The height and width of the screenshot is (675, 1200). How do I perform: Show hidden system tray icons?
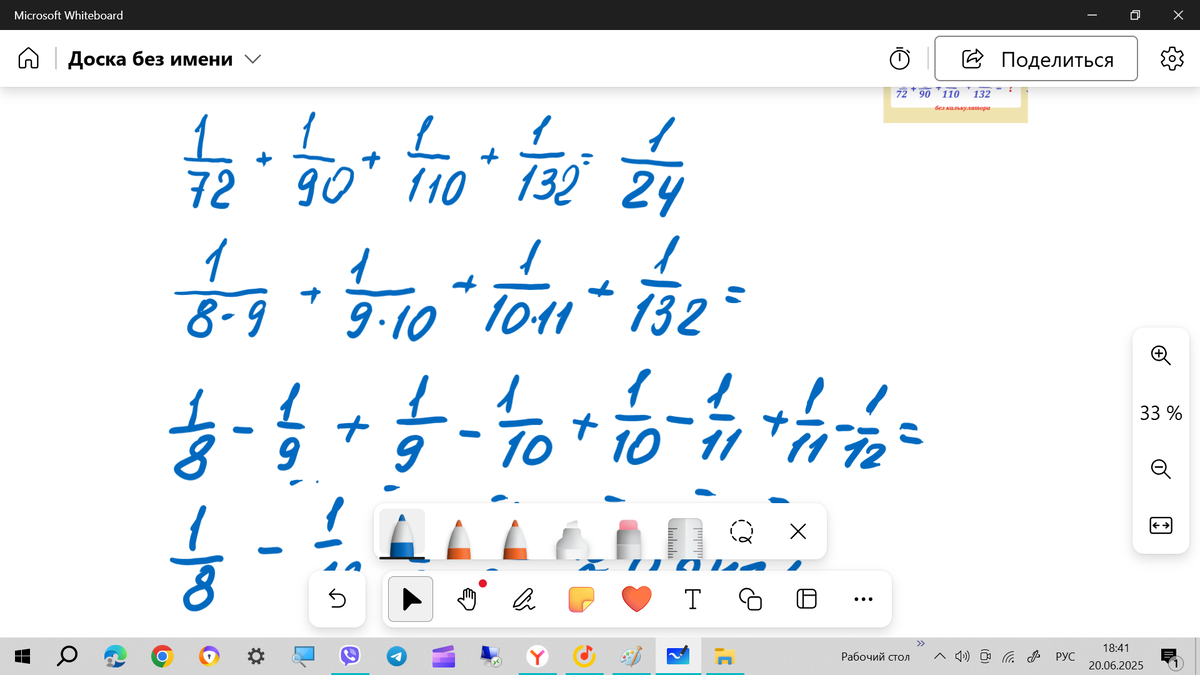pos(939,657)
